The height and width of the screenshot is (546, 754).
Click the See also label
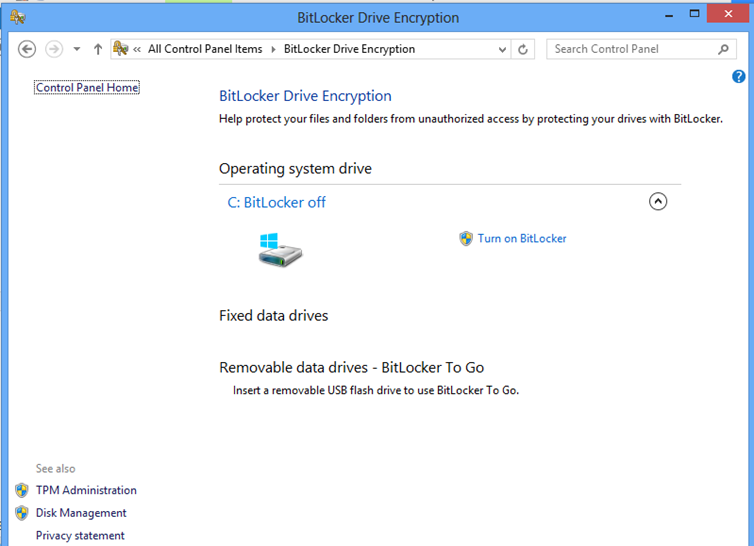click(x=56, y=469)
